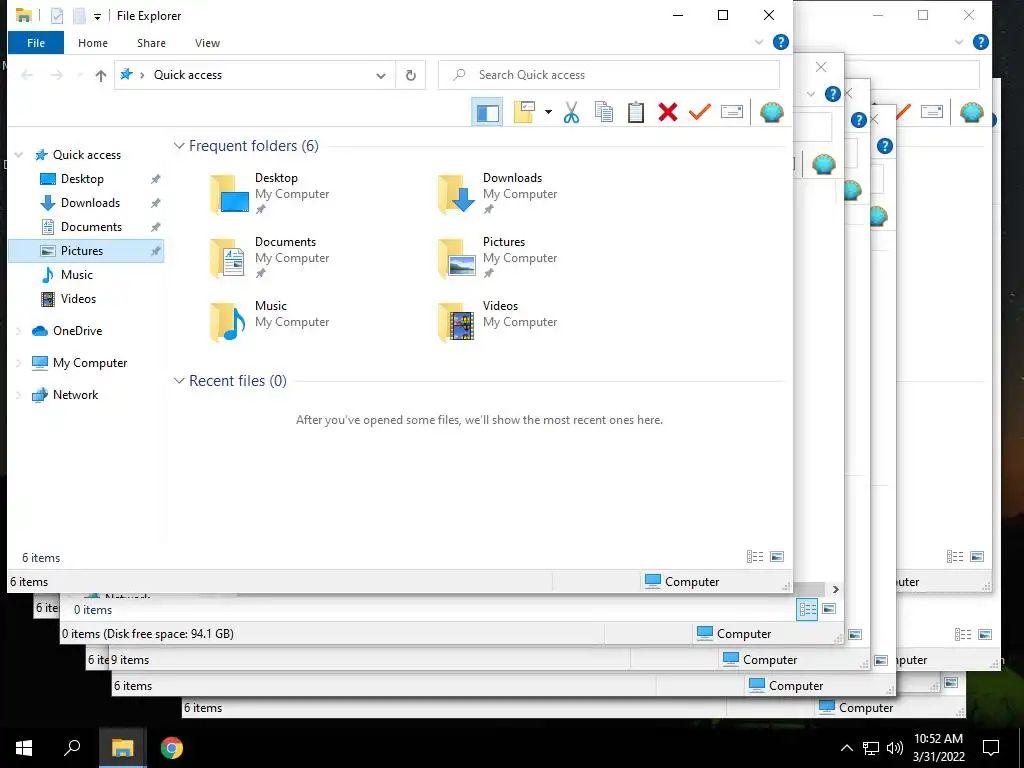
Task: Click the Rename toolbar icon
Action: pyautogui.click(x=731, y=112)
